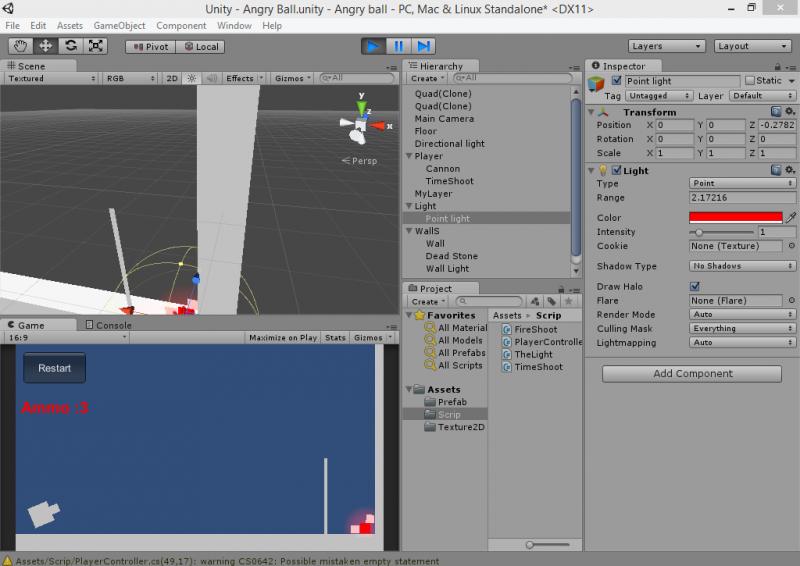Select the Rotate tool
800x566 pixels.
70,46
